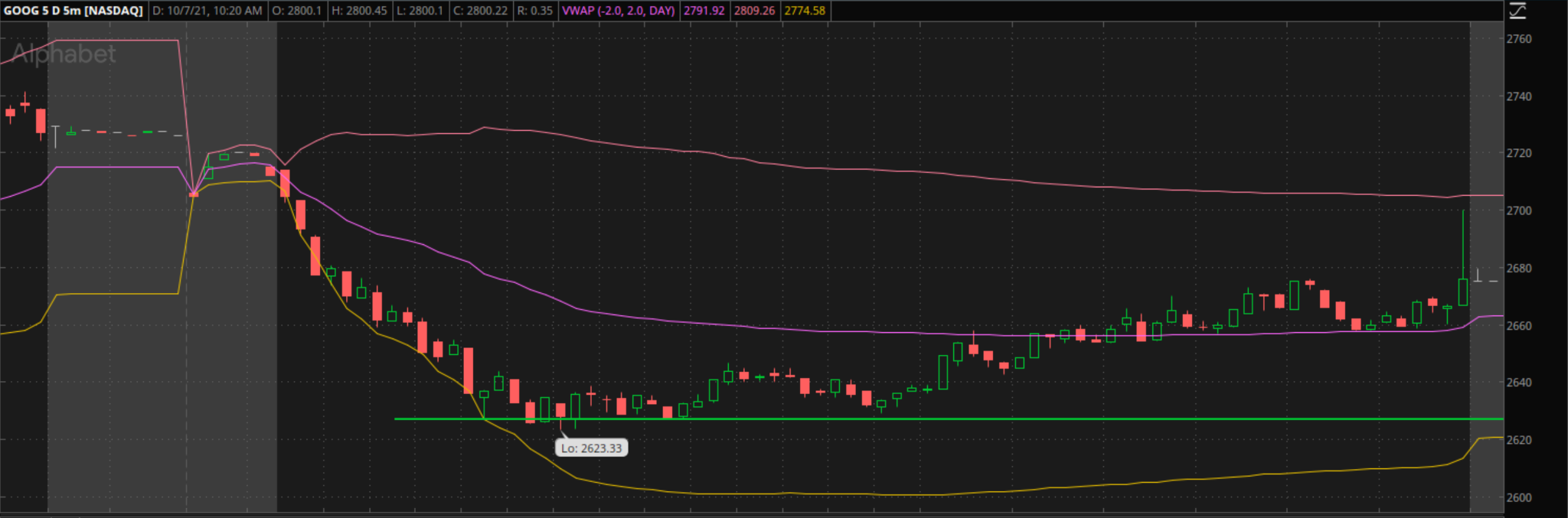Click the lower band value 2774.58
The width and height of the screenshot is (1568, 518).
pyautogui.click(x=805, y=11)
